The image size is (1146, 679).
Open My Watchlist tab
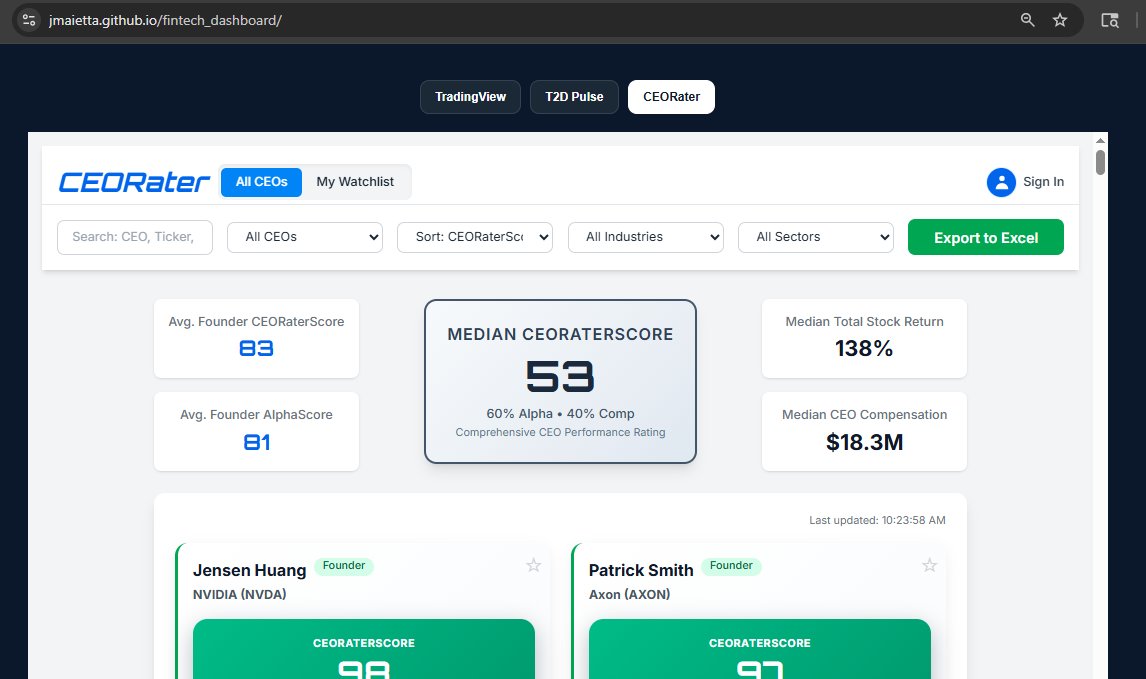coord(355,182)
